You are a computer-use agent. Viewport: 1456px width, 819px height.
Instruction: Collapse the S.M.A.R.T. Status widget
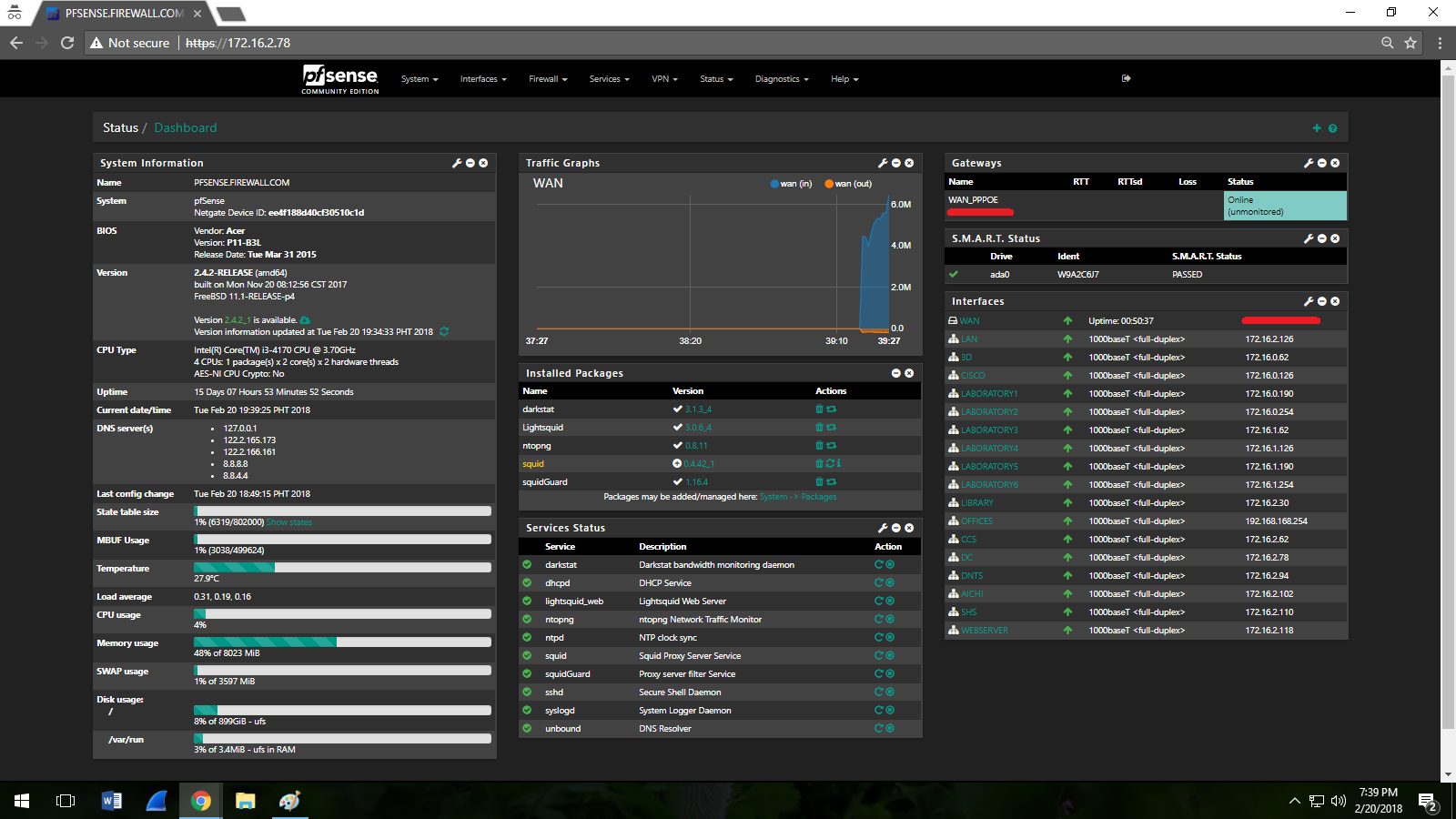click(x=1322, y=238)
